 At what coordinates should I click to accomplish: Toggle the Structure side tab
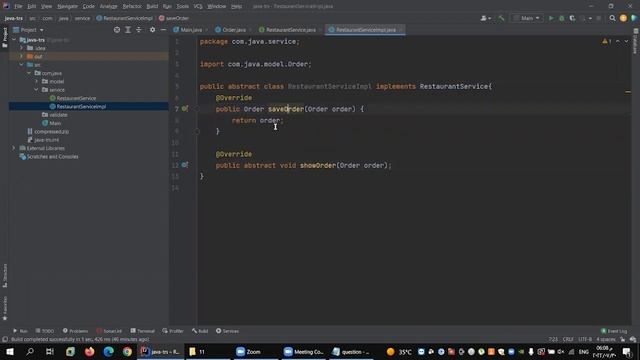pos(4,276)
